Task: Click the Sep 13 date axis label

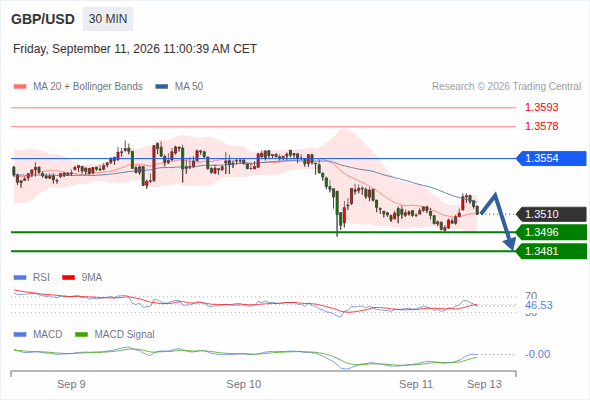Action: point(484,384)
